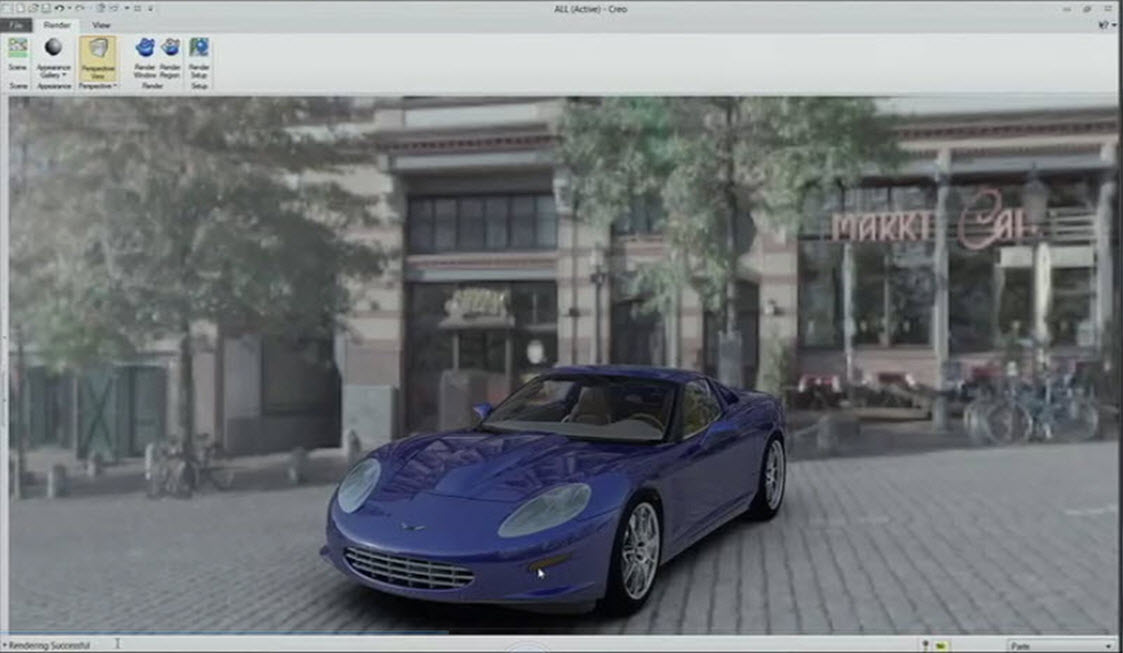
Task: Click the 'Rendering Successful' status message
Action: (49, 645)
